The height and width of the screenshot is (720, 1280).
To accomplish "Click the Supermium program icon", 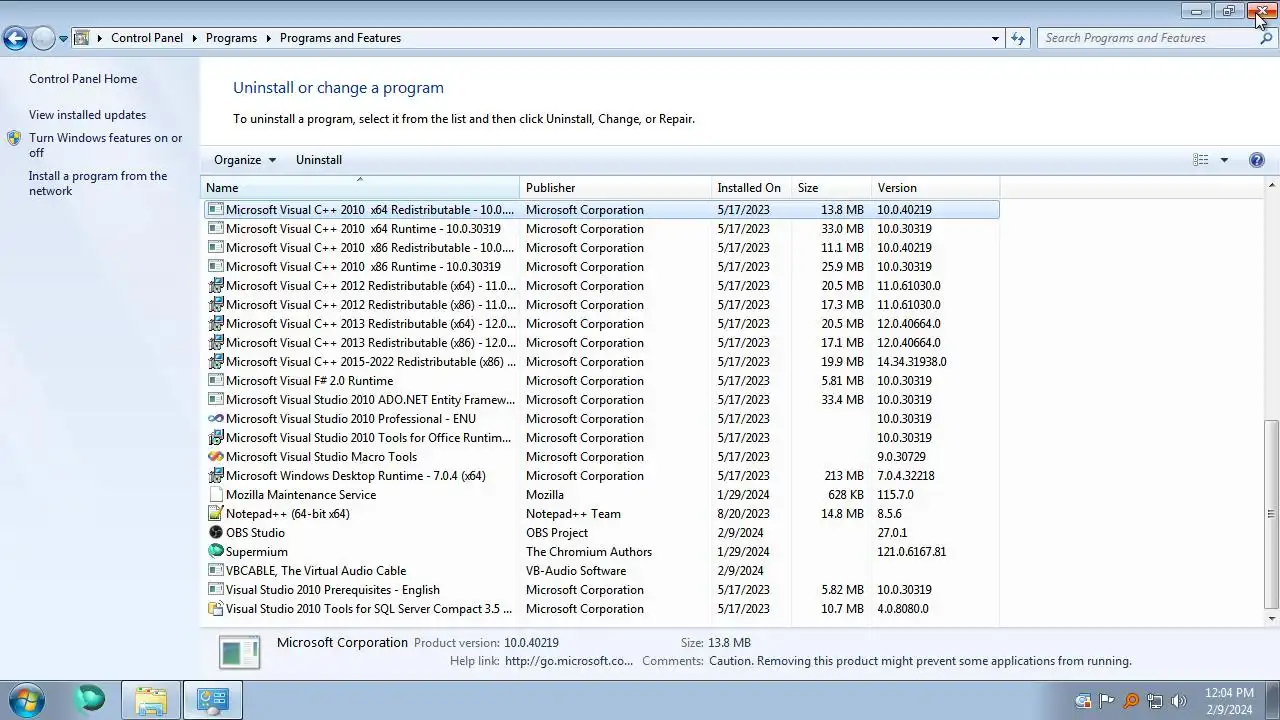I will [215, 552].
